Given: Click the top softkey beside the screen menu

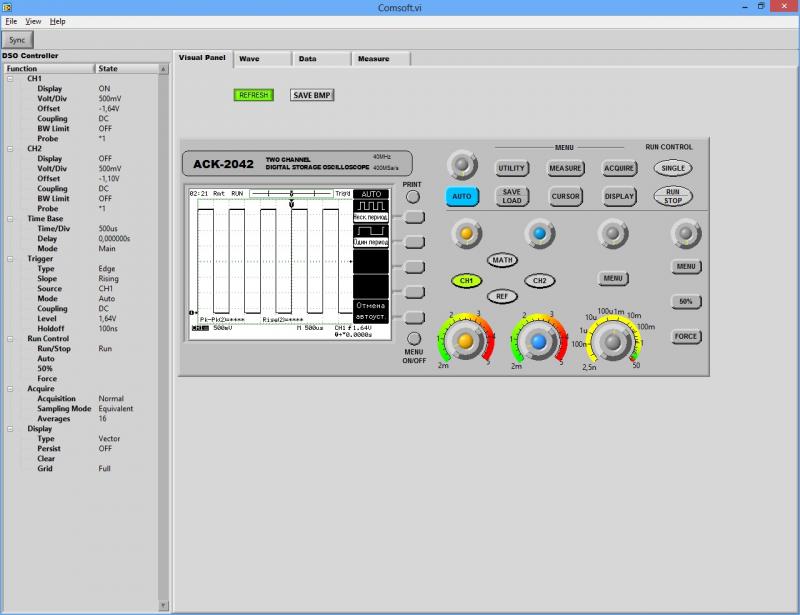Looking at the screenshot, I should [414, 217].
